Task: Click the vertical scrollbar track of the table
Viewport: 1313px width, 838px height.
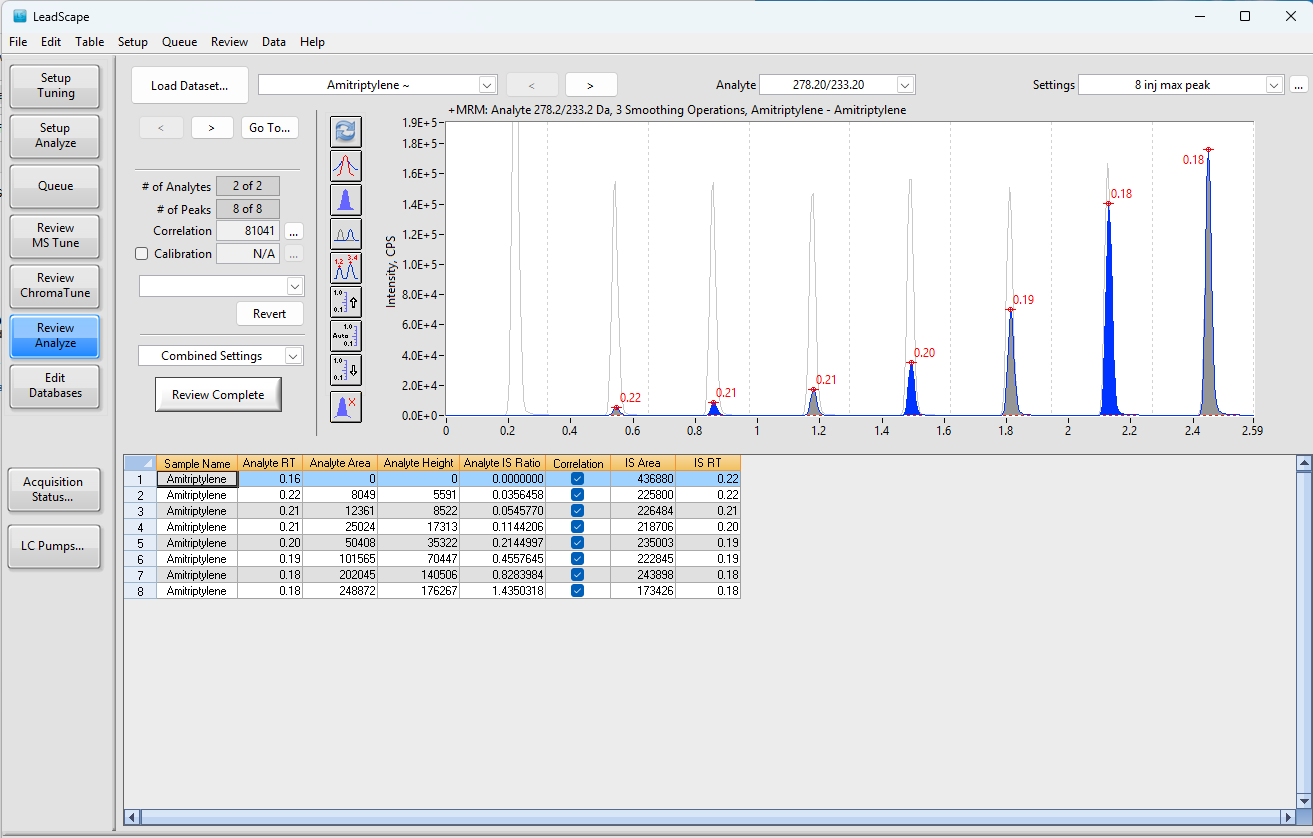Action: click(x=1303, y=632)
